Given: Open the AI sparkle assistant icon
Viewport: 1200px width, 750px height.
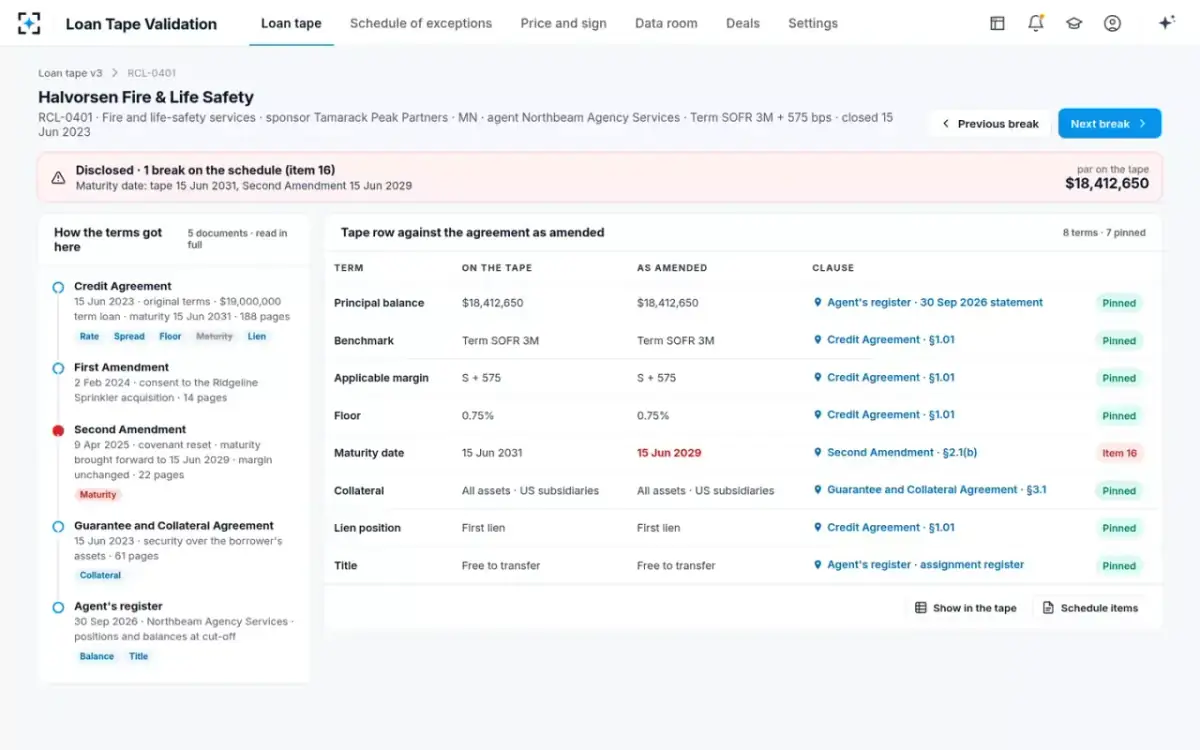Looking at the screenshot, I should click(1166, 23).
